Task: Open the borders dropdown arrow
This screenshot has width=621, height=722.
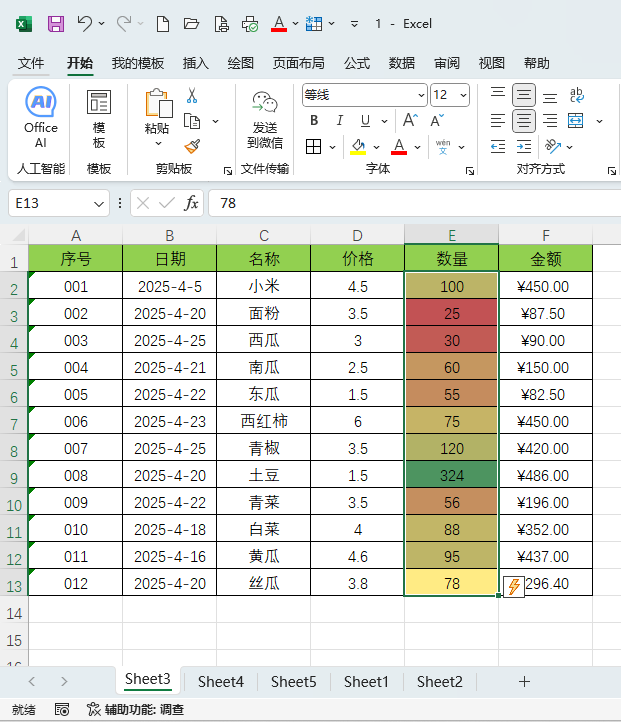Action: pos(332,147)
